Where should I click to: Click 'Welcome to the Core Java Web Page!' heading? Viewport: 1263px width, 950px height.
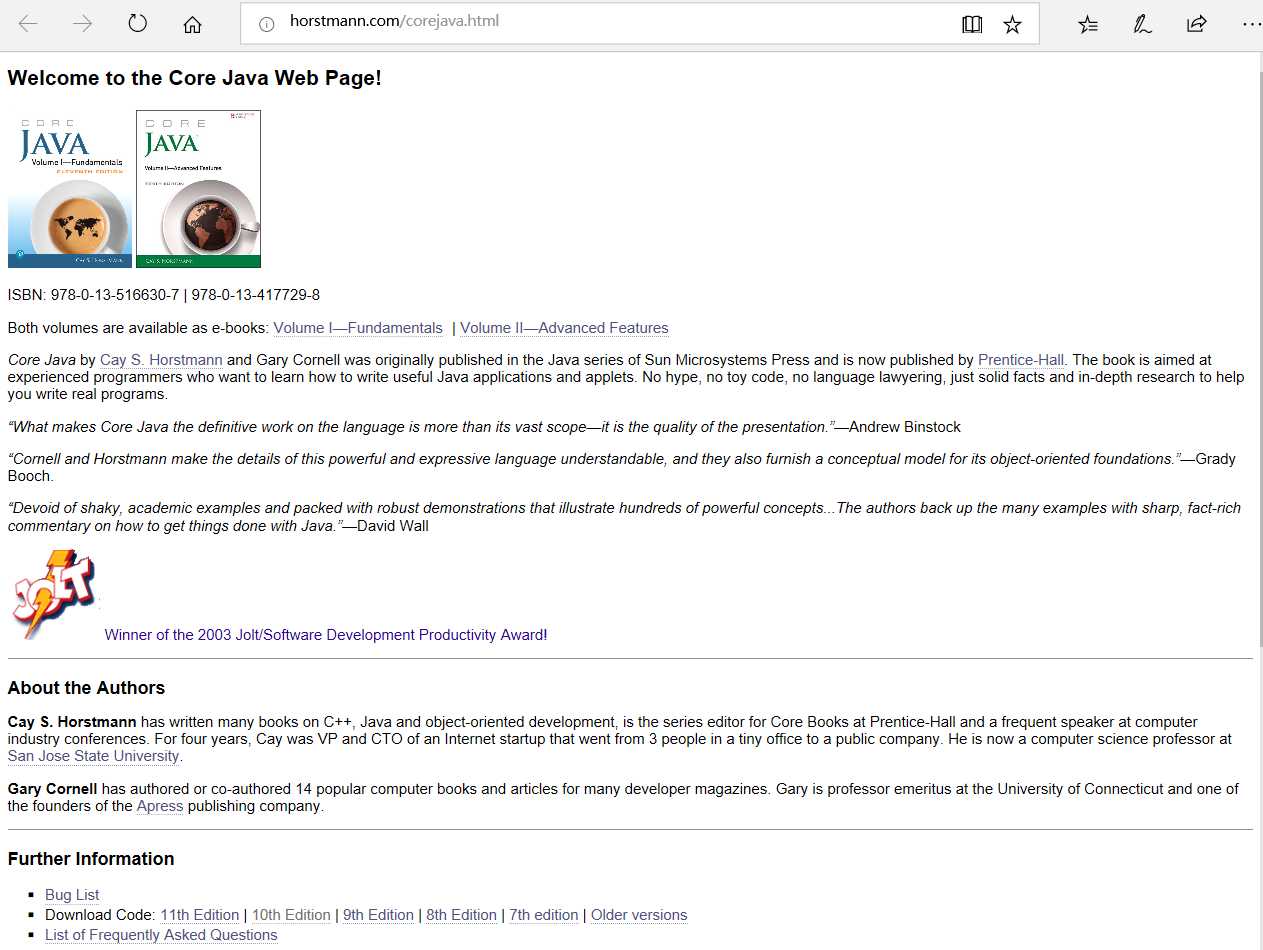195,78
